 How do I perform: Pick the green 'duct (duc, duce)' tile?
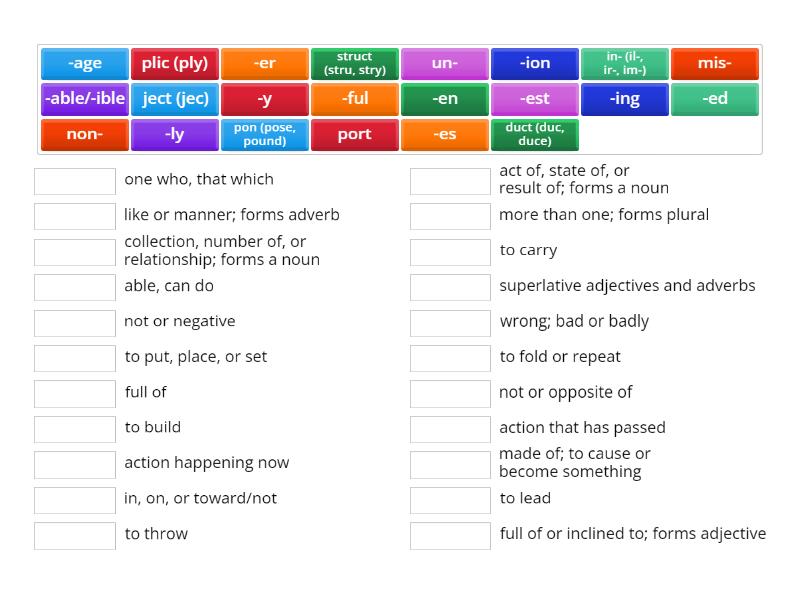pyautogui.click(x=535, y=134)
